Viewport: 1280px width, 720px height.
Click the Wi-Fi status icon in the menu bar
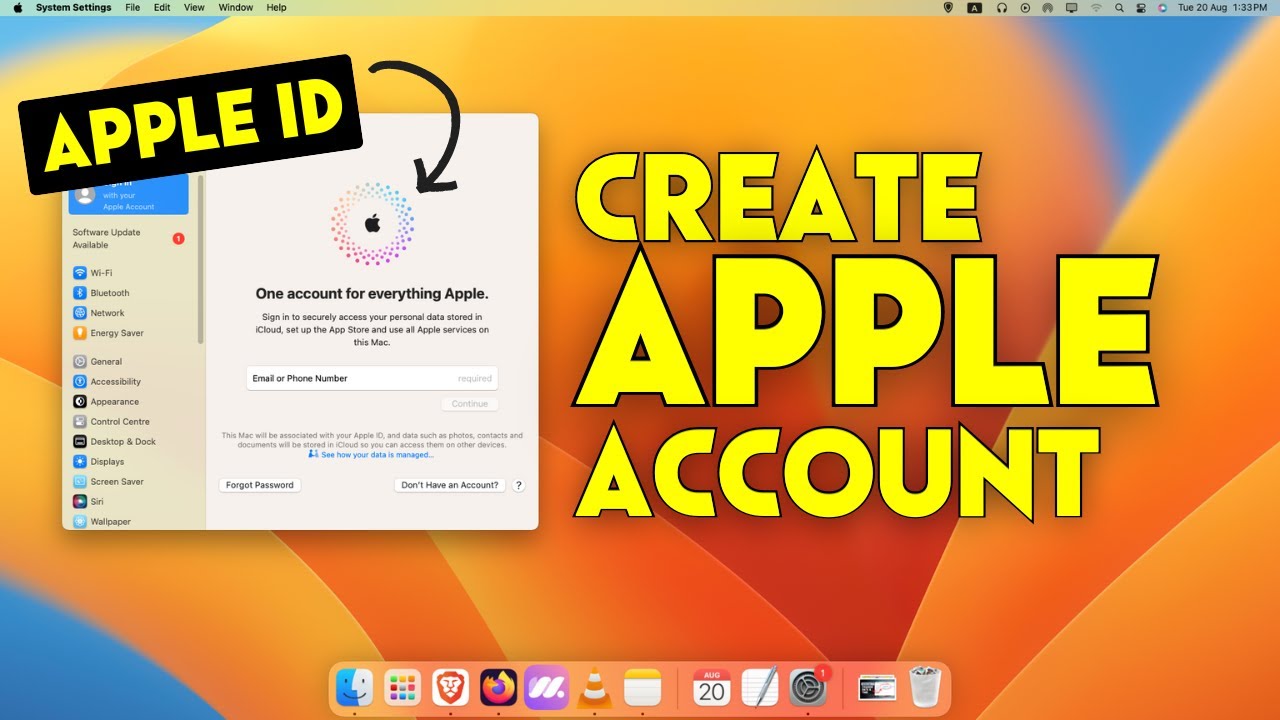[x=1096, y=7]
